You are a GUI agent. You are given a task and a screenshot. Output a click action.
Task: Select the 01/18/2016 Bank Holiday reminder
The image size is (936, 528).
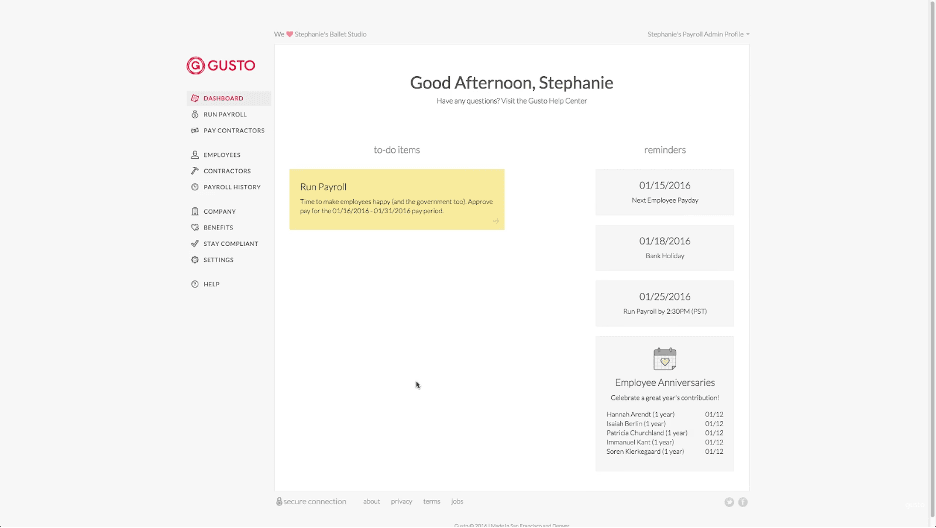(x=664, y=248)
